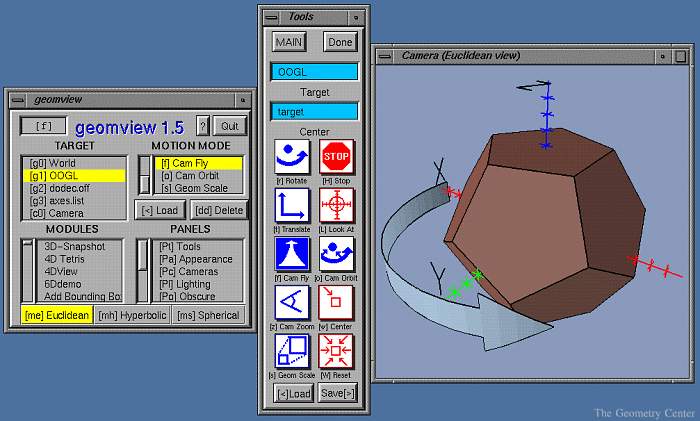The width and height of the screenshot is (700, 421).
Task: Click the red Stop sign icon
Action: pyautogui.click(x=337, y=156)
